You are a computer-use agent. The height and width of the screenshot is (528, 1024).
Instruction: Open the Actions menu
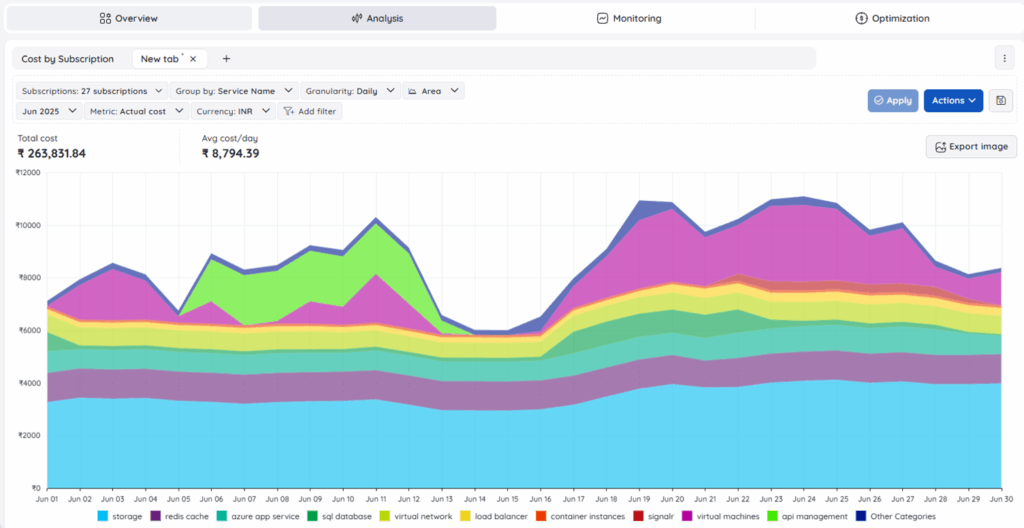click(953, 100)
